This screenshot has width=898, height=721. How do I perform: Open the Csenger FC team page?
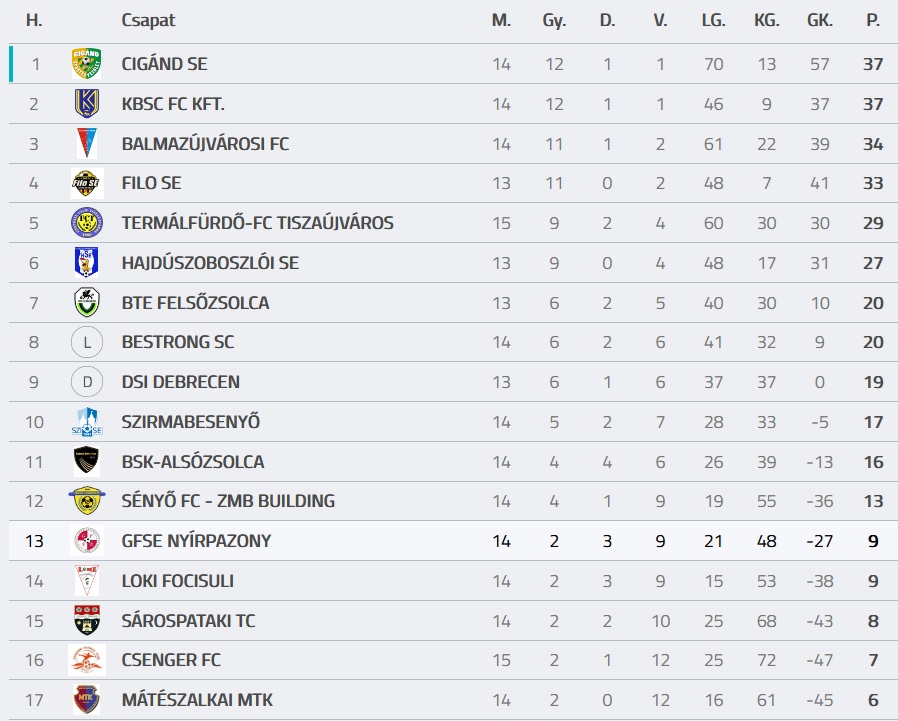pos(171,660)
